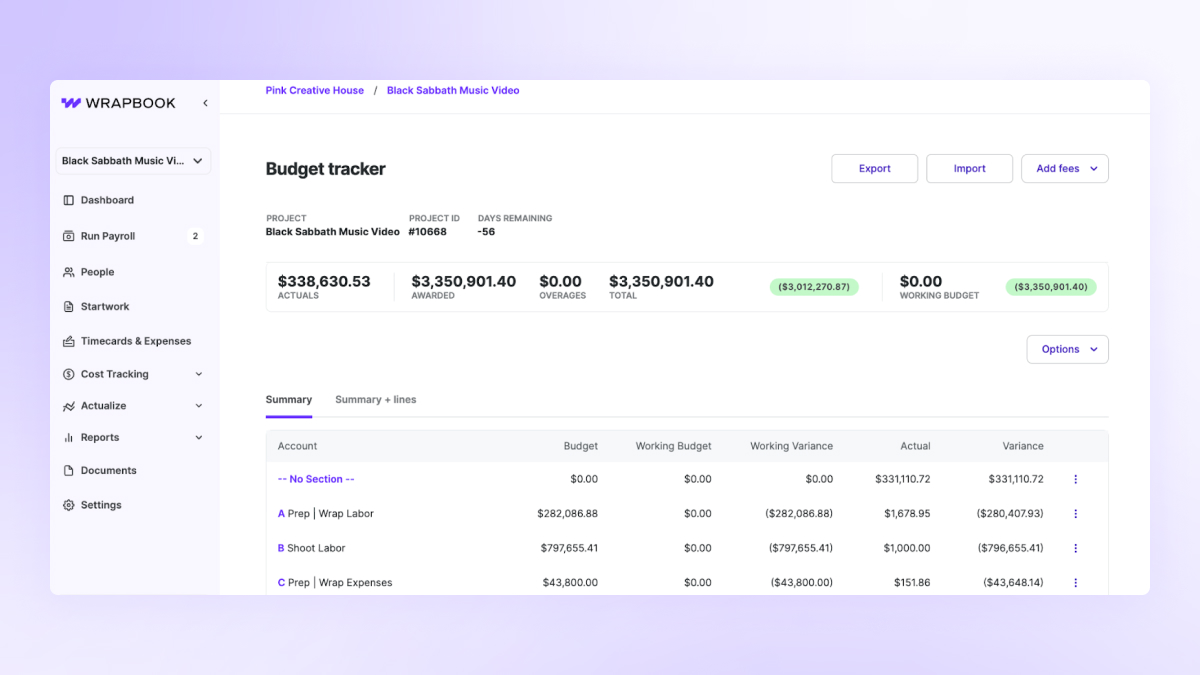Open the C Prep | Wrap Expenses account
The height and width of the screenshot is (675, 1200).
pyautogui.click(x=335, y=583)
